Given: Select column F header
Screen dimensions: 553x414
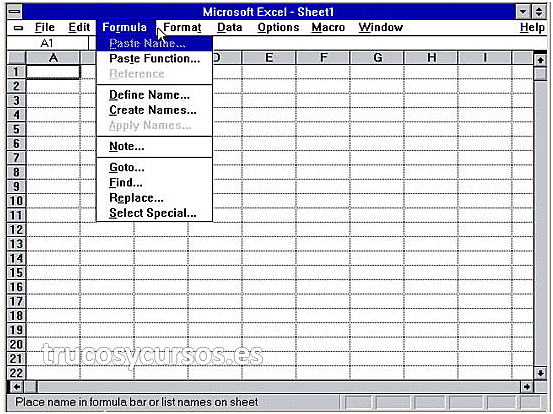Looking at the screenshot, I should [323, 57].
